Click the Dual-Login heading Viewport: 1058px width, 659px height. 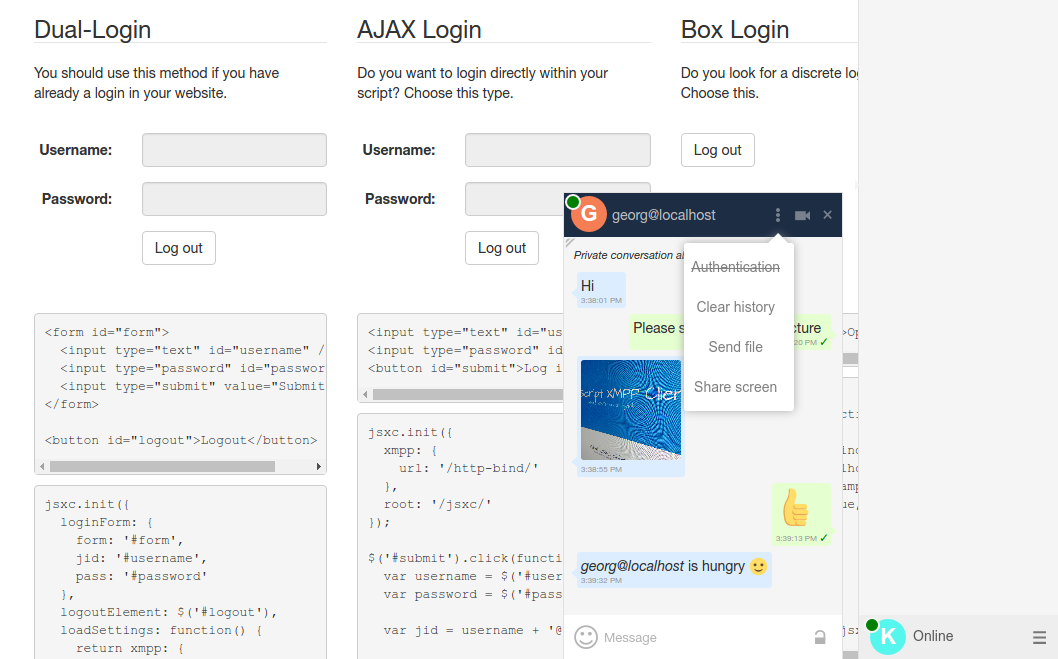(92, 30)
